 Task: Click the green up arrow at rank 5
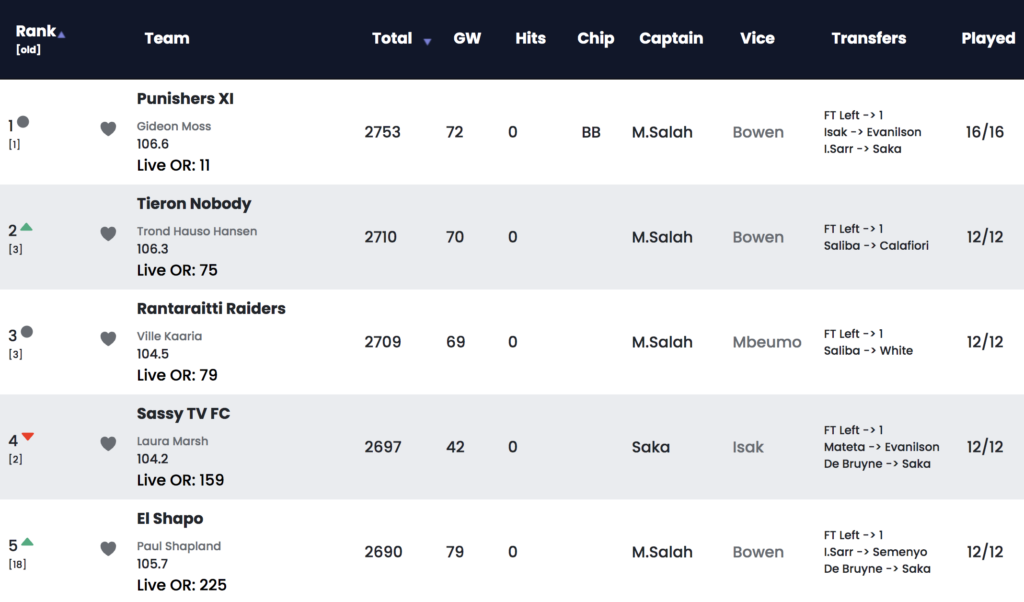[27, 542]
